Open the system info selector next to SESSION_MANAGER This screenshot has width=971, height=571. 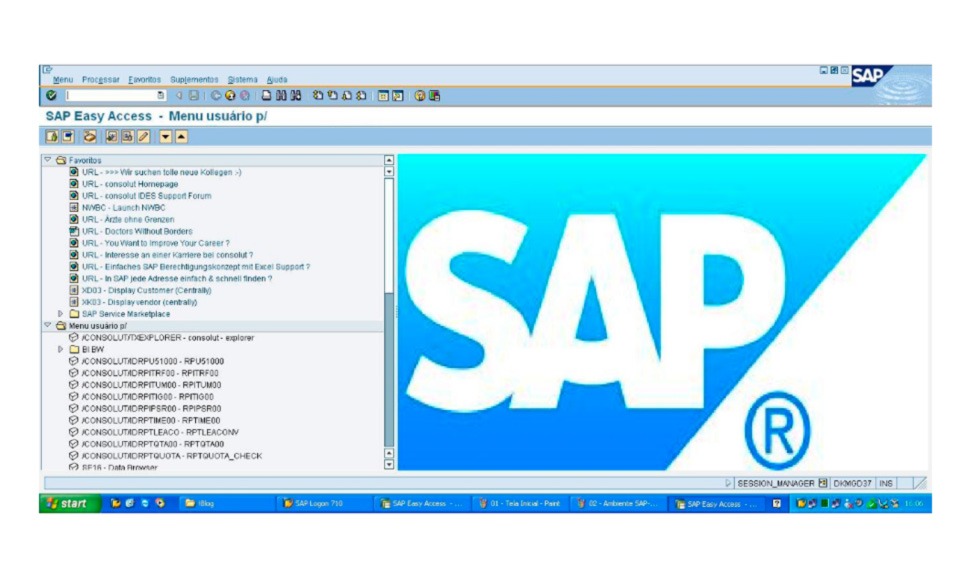[822, 483]
